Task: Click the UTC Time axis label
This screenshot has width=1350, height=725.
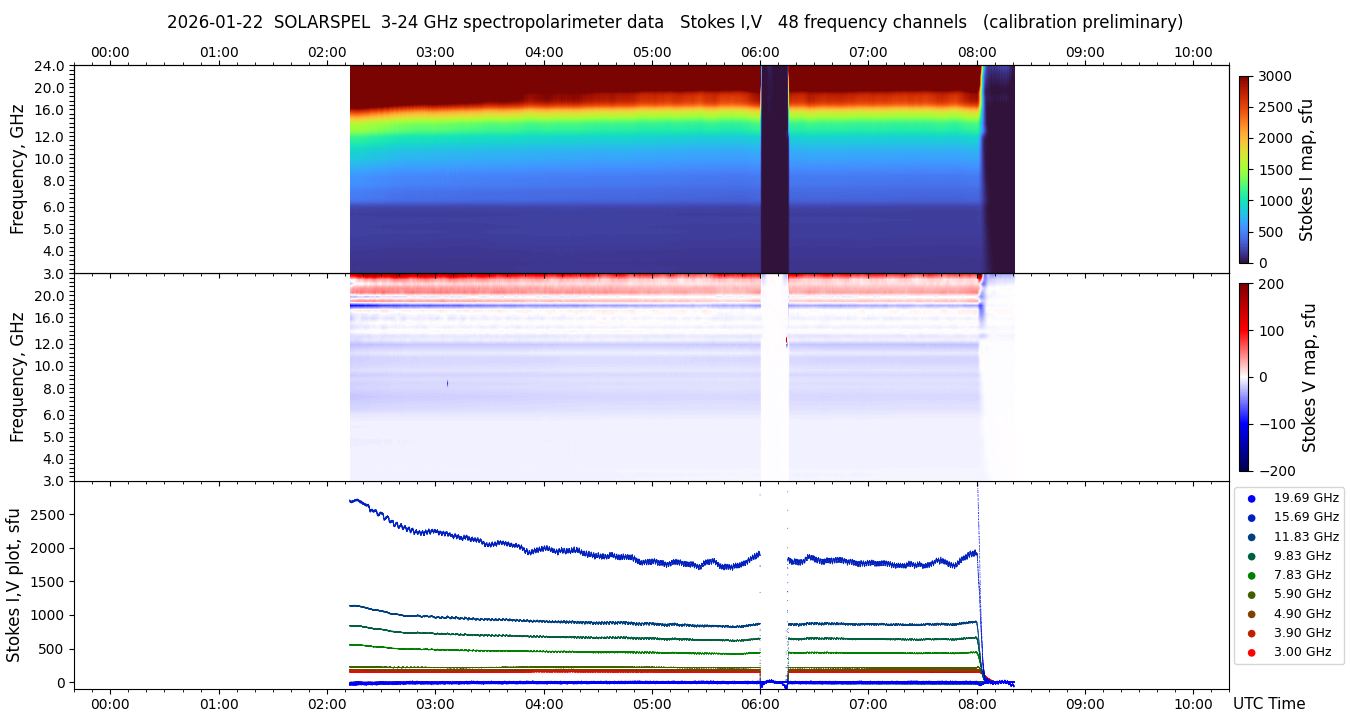Action: coord(1269,704)
